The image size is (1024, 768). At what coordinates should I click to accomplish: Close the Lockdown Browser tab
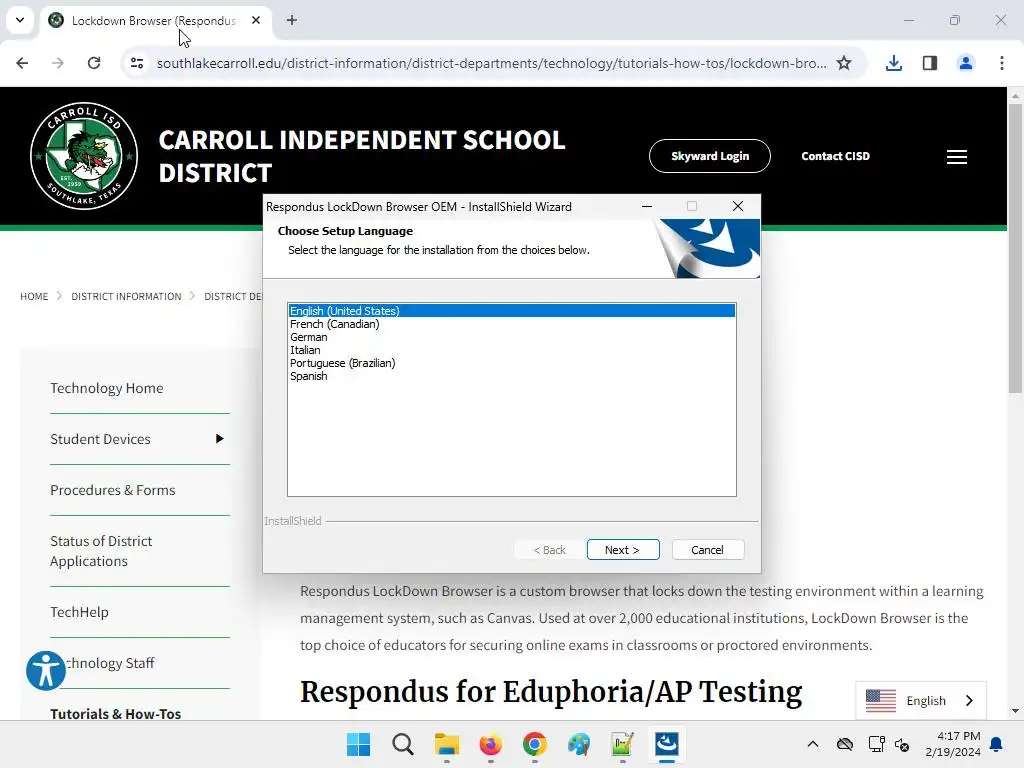(256, 20)
